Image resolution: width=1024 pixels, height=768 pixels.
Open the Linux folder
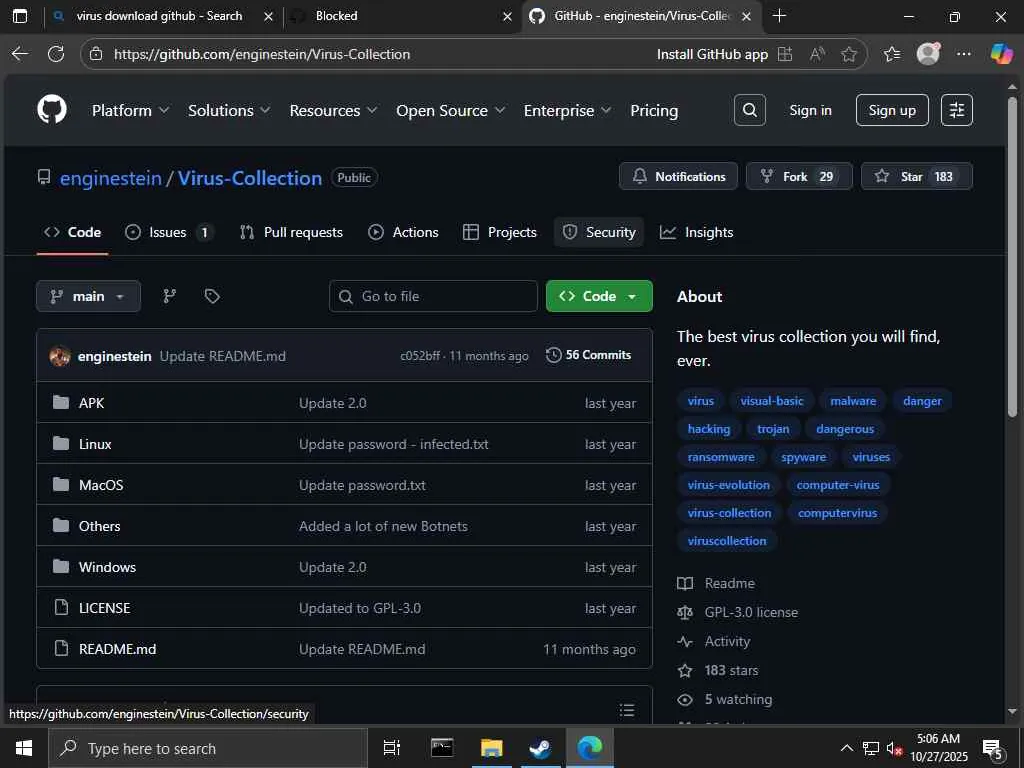point(95,444)
